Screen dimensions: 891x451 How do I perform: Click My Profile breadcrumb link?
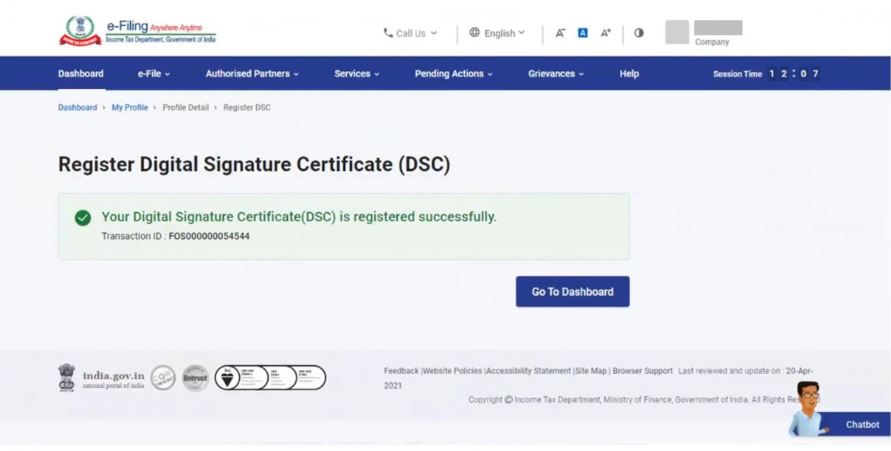click(130, 107)
